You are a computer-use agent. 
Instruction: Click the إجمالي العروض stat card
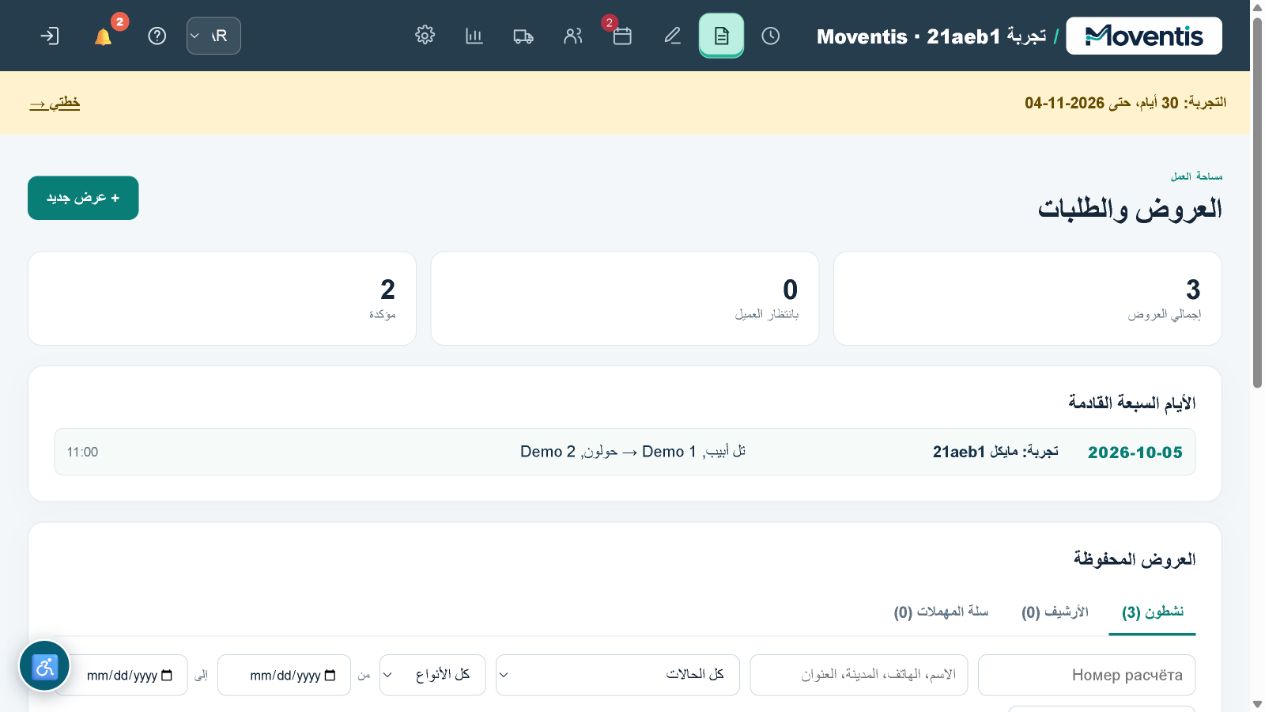pos(1027,298)
